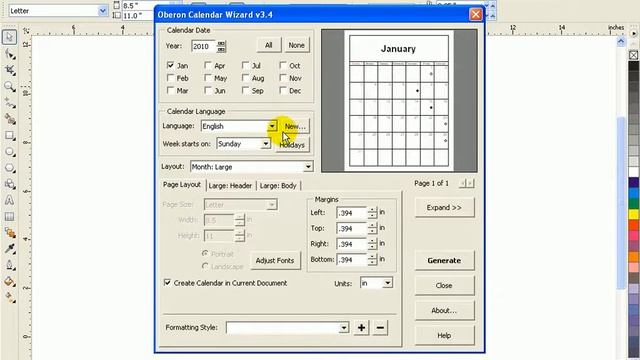This screenshot has height=360, width=640.
Task: Check the Apr month checkbox
Action: (208, 65)
